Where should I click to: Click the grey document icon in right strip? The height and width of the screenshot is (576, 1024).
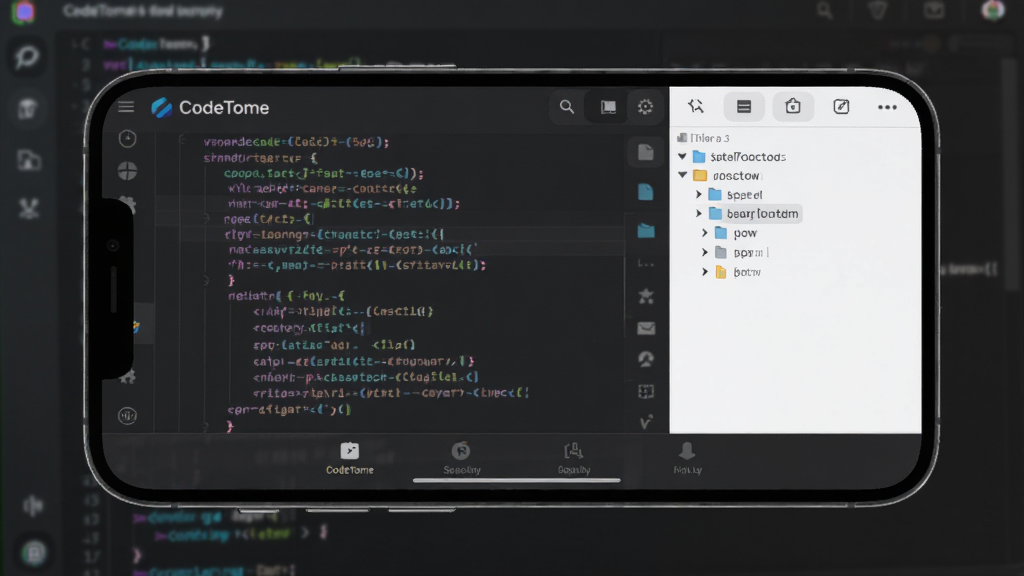(646, 152)
